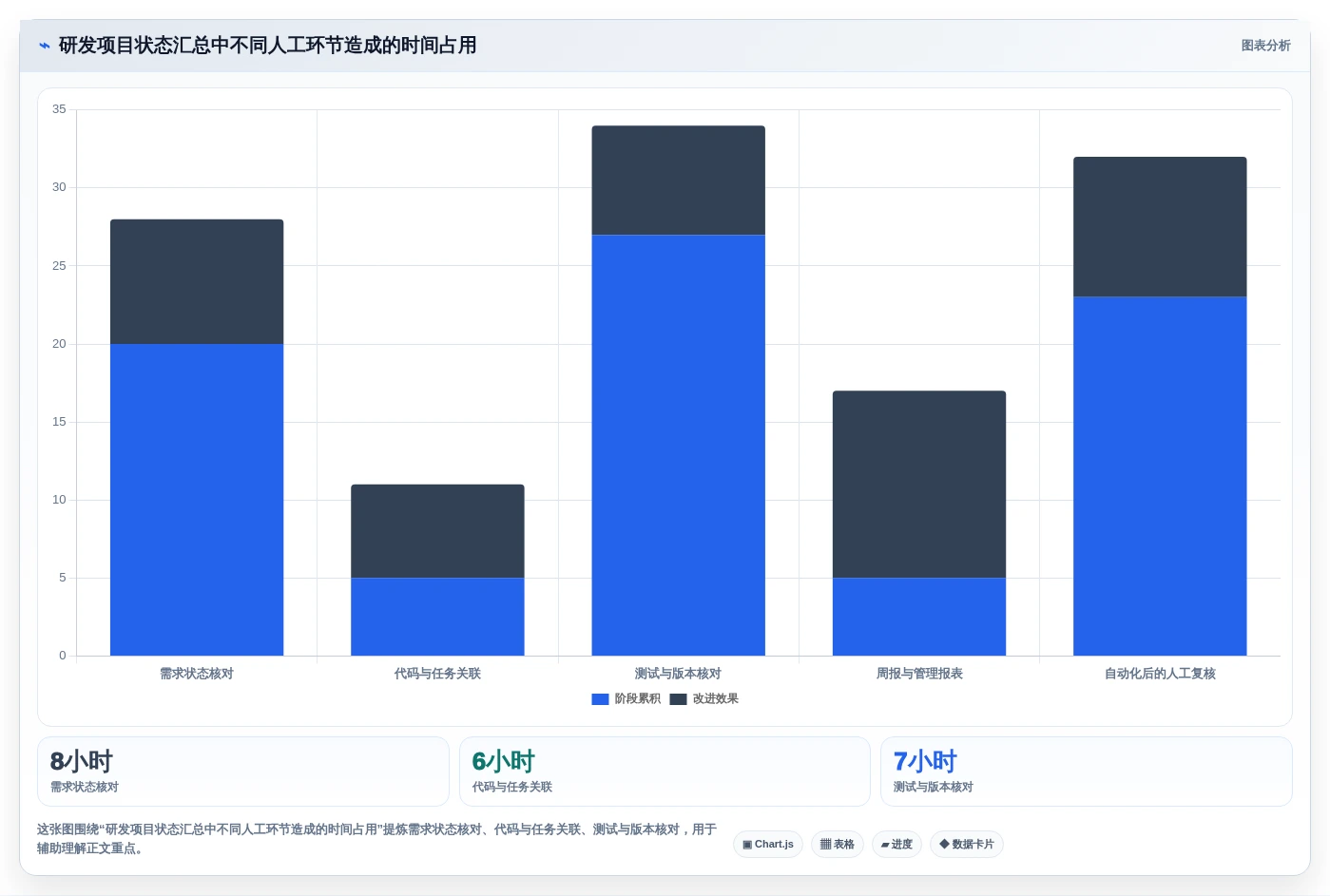
Task: Open the 6小时 代码与任务关联 card
Action: (665, 772)
